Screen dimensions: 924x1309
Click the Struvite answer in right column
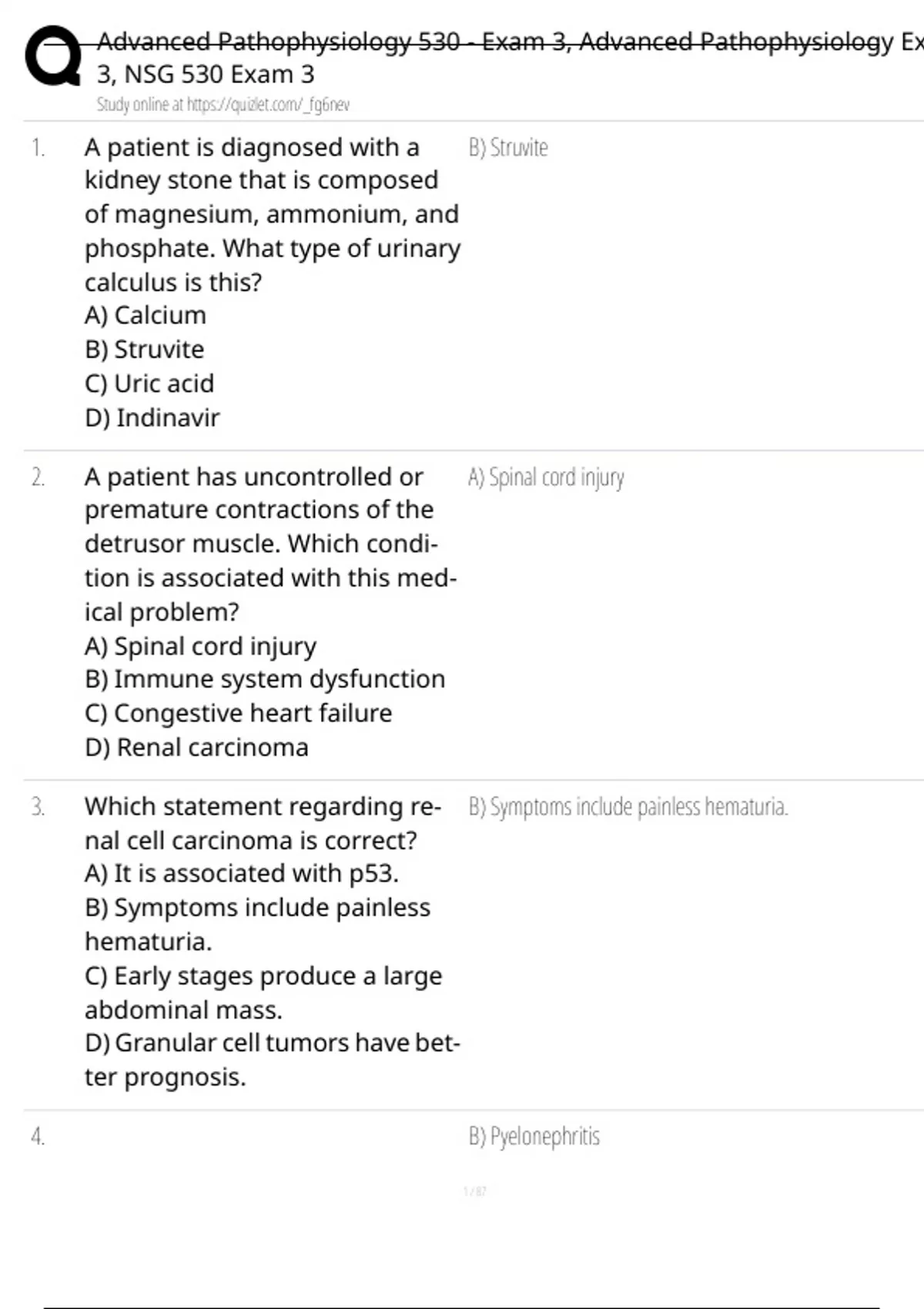508,148
